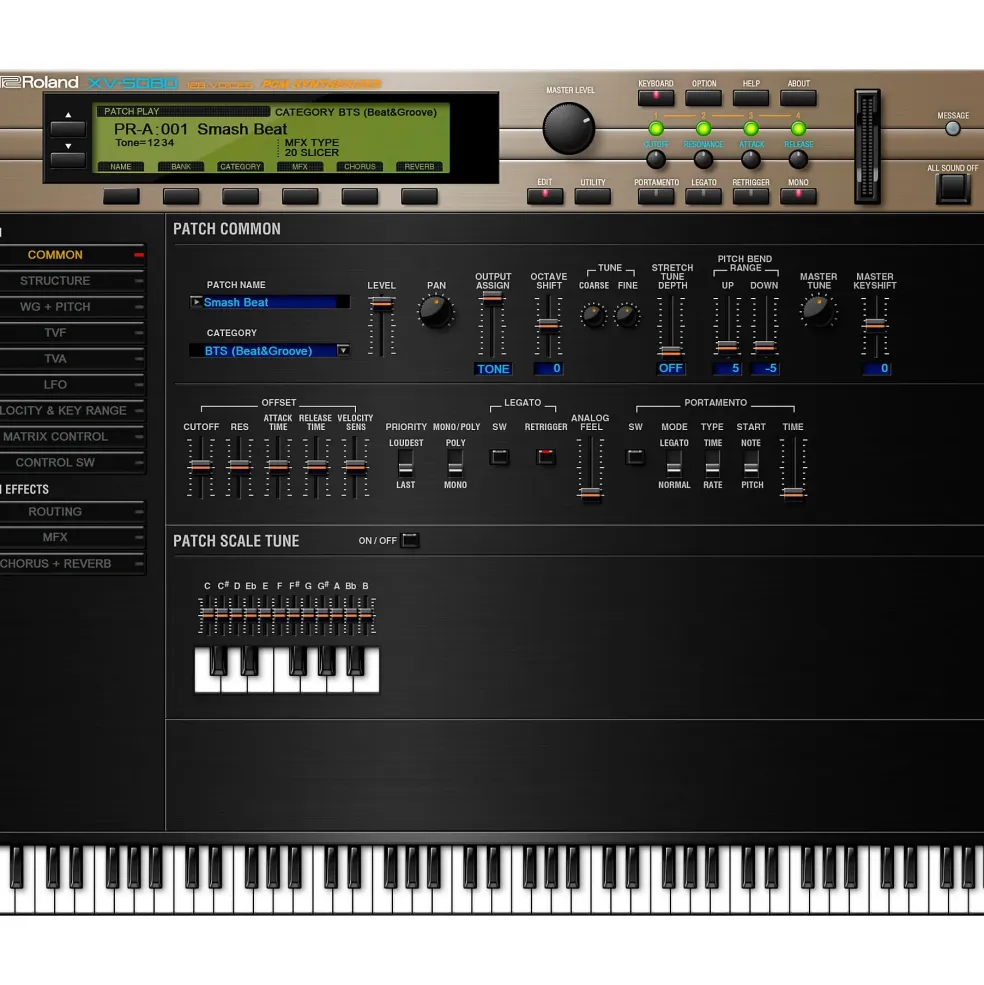
Task: Open the STRUCTURE tab
Action: tap(72, 281)
